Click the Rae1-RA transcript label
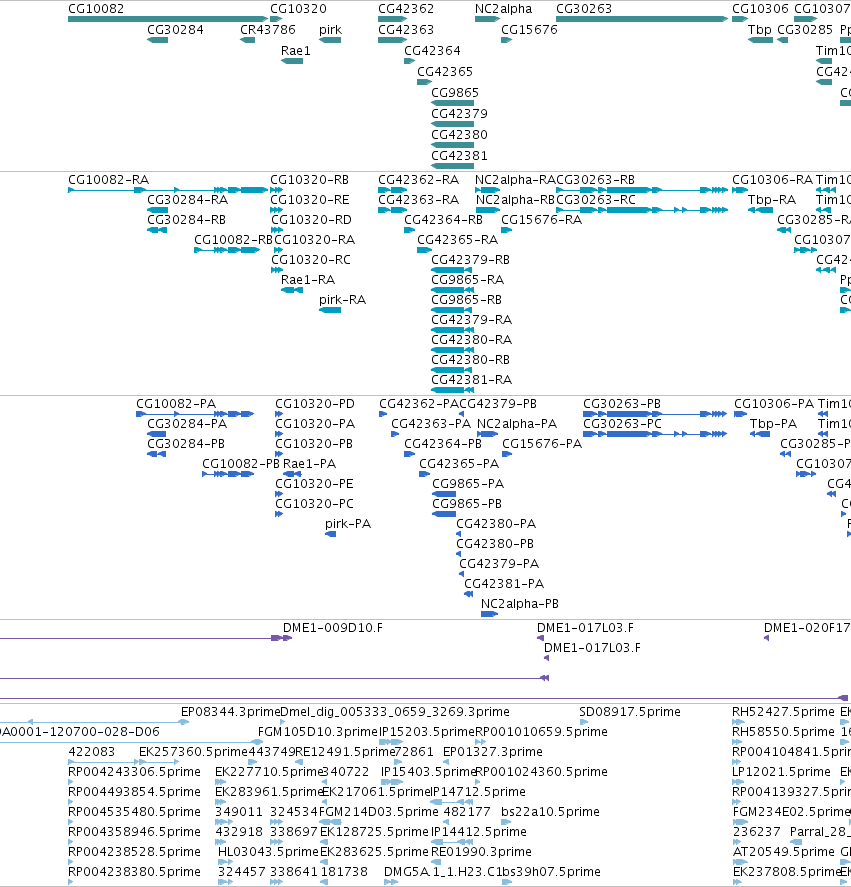This screenshot has width=851, height=887. tap(308, 280)
